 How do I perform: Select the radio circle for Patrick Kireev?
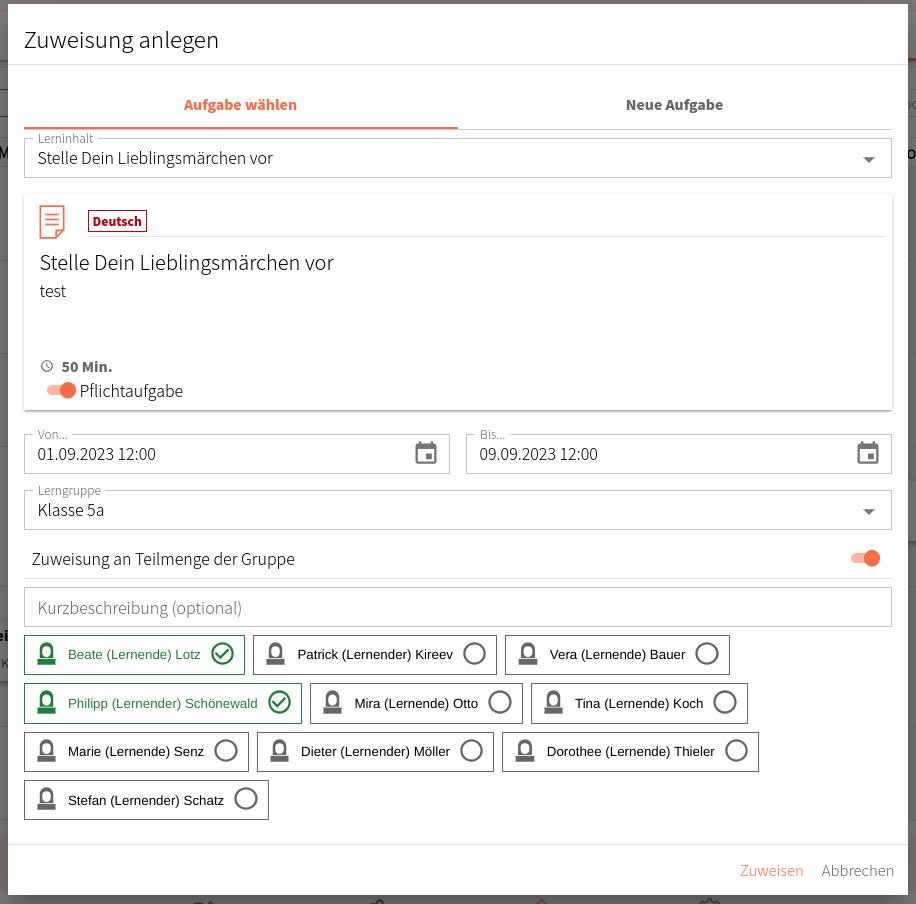(474, 654)
